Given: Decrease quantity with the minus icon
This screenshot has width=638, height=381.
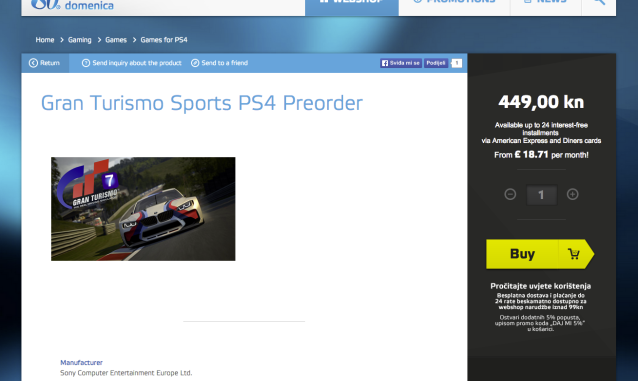Looking at the screenshot, I should click(x=510, y=194).
